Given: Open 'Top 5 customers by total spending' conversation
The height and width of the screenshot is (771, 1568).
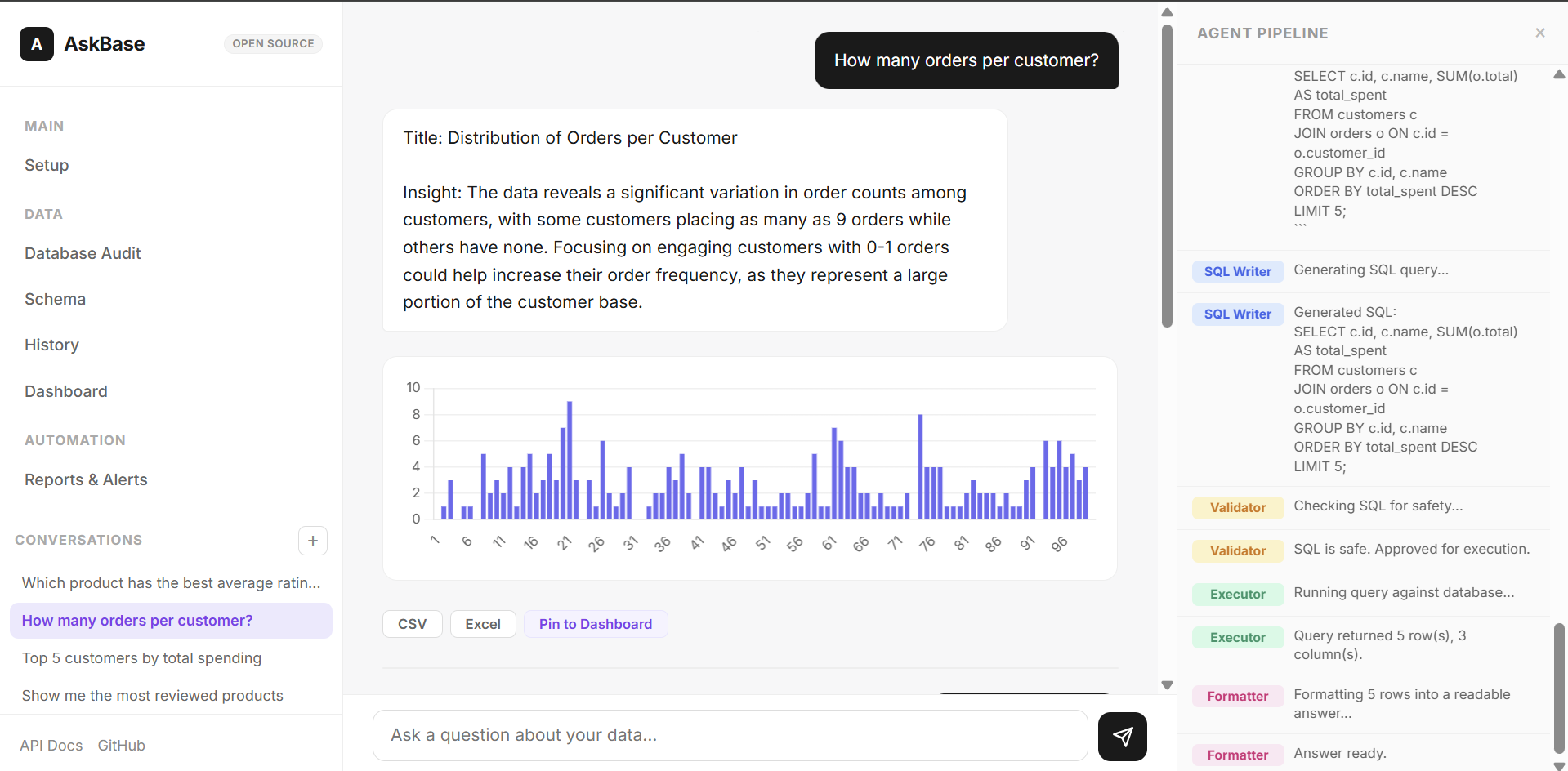Looking at the screenshot, I should tap(141, 658).
